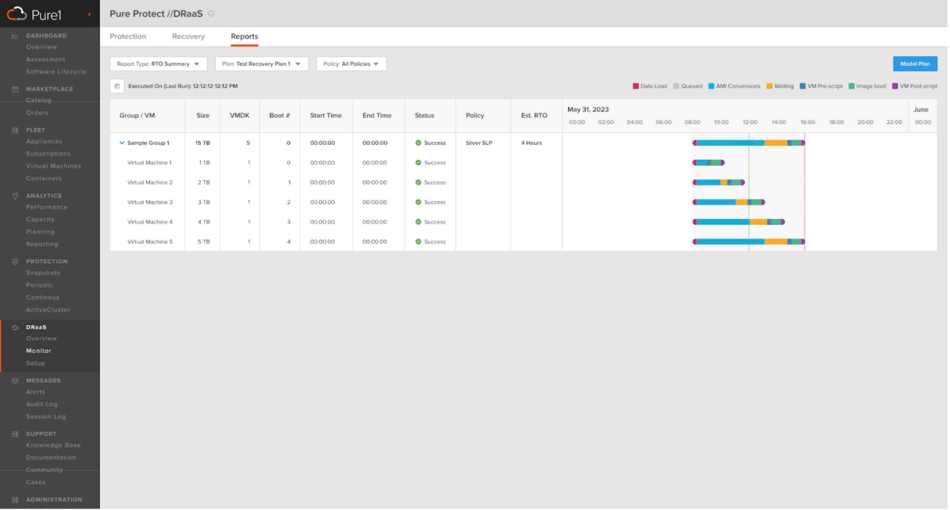This screenshot has width=950, height=510.
Task: Switch to the Recovery tab
Action: tap(188, 36)
